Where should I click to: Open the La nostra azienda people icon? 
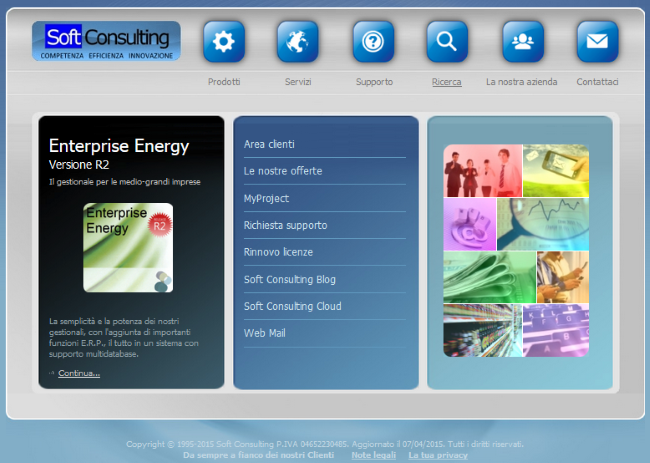523,41
